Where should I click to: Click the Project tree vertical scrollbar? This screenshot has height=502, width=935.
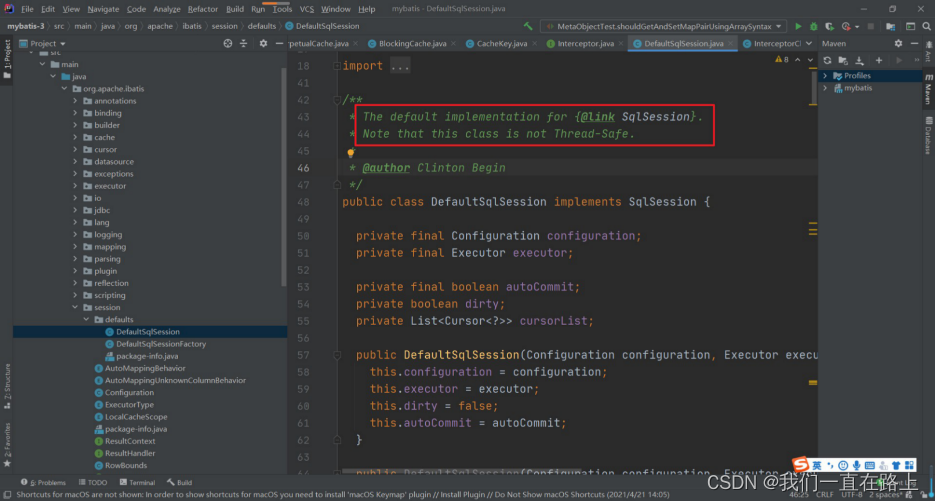[284, 176]
